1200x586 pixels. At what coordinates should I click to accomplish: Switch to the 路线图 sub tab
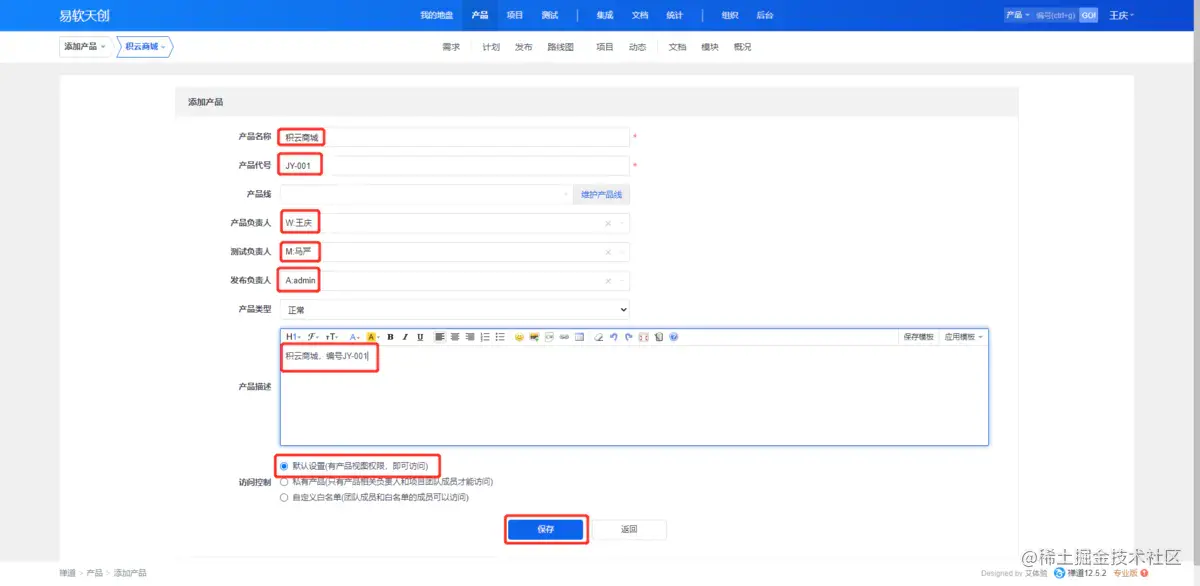pyautogui.click(x=561, y=47)
